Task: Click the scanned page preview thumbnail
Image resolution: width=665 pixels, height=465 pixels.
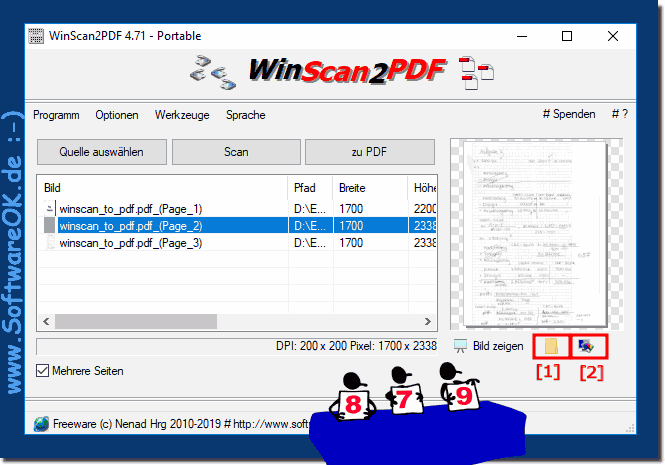Action: click(x=535, y=234)
